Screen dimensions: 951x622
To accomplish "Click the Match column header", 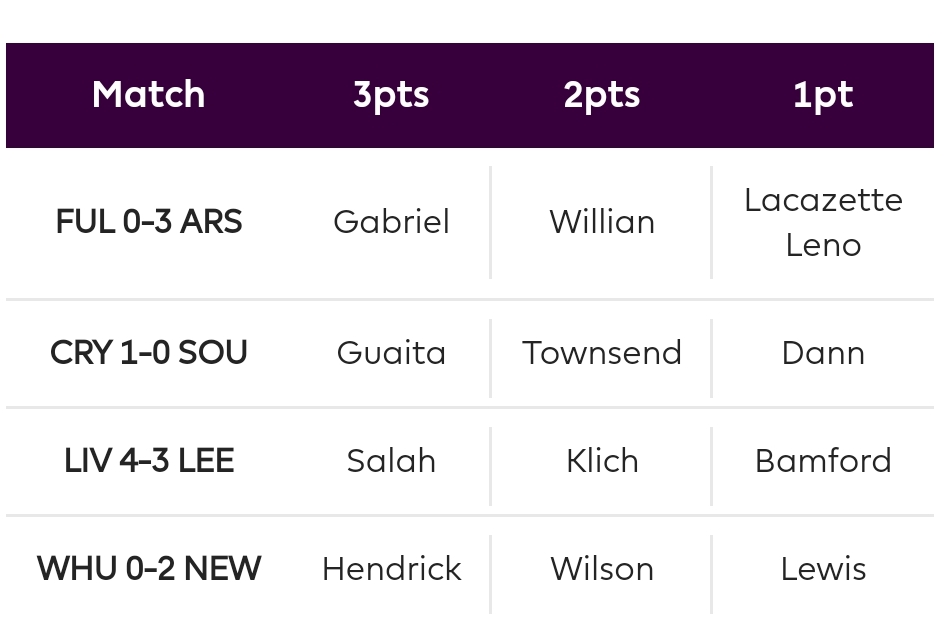I will click(x=149, y=95).
